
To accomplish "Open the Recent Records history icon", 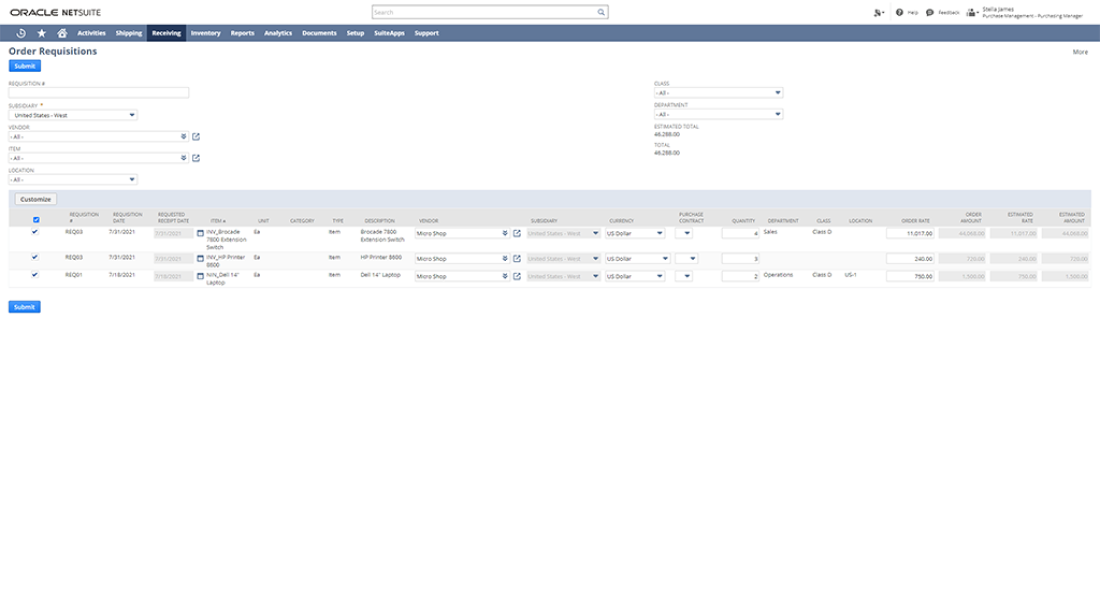I will click(21, 33).
